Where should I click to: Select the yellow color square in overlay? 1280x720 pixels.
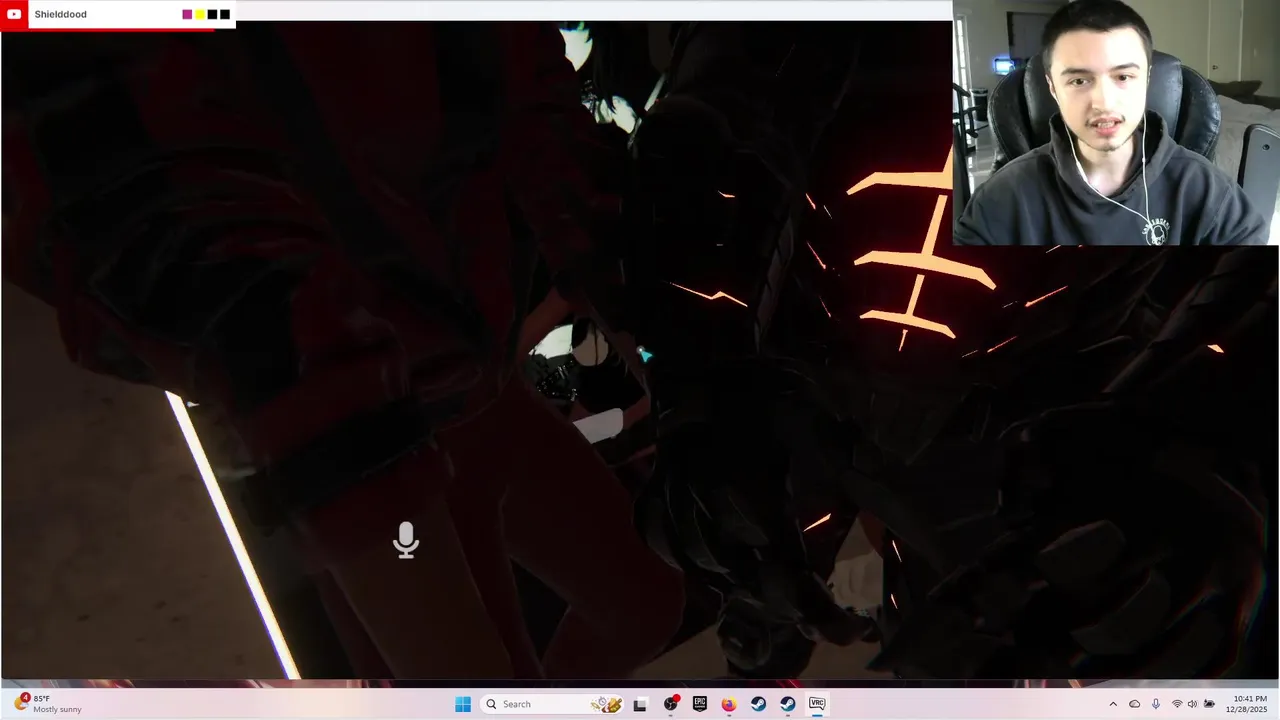click(200, 14)
